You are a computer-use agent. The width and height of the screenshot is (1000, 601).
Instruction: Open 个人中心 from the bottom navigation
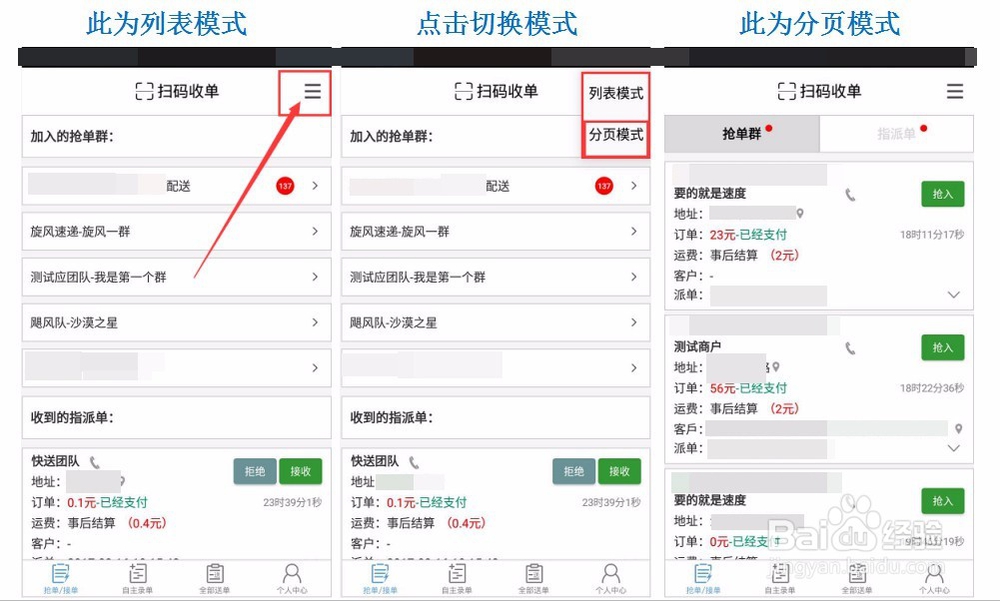[x=291, y=577]
